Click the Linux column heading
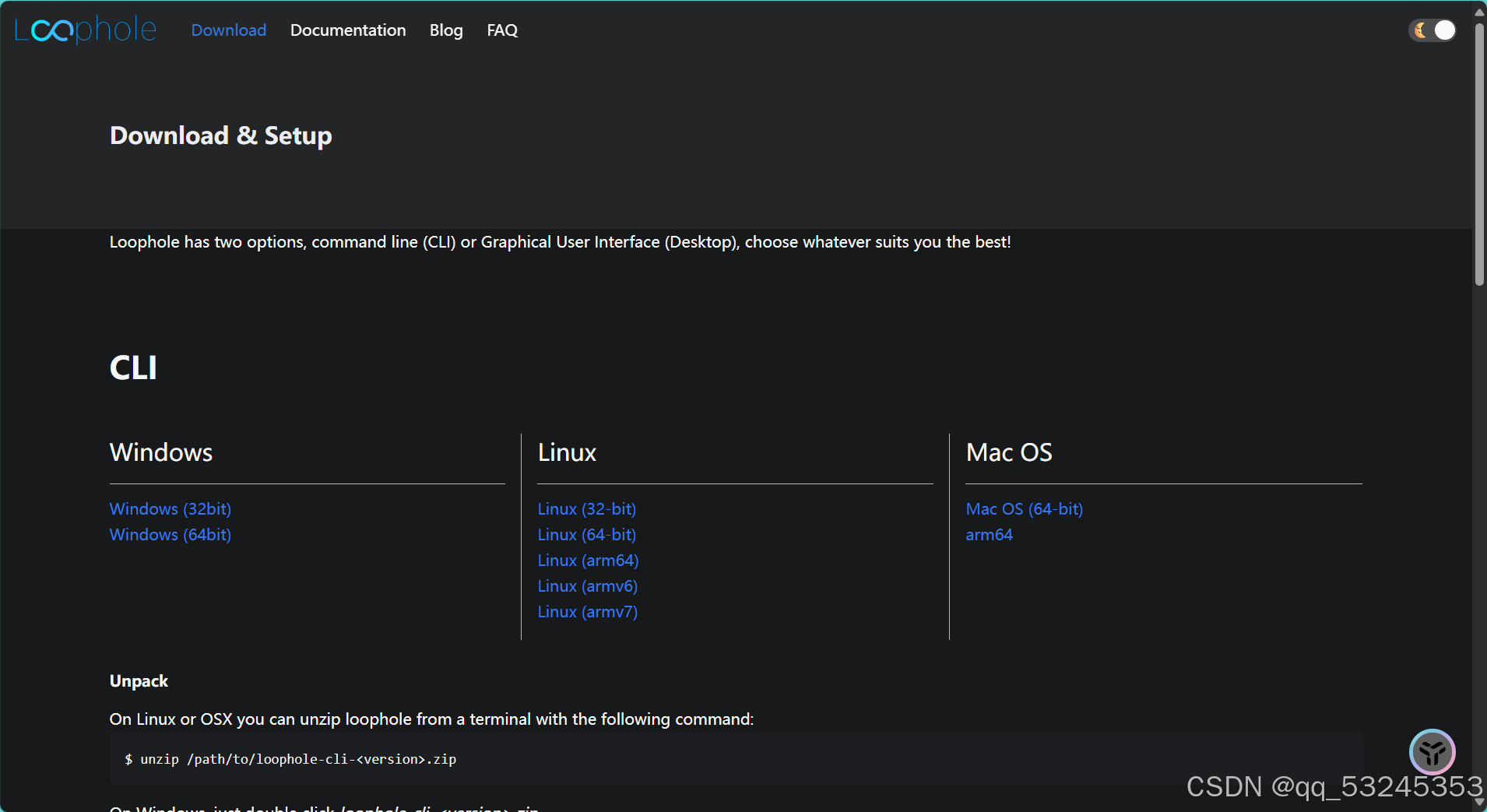 [567, 452]
